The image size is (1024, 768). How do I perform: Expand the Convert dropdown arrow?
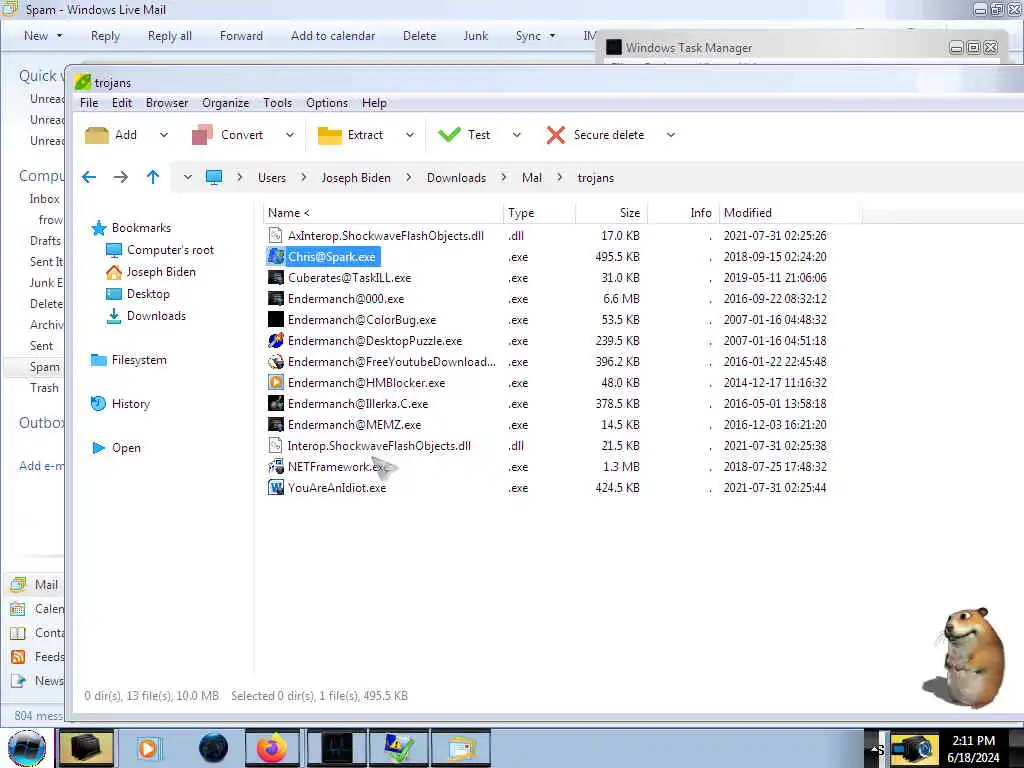[x=290, y=135]
